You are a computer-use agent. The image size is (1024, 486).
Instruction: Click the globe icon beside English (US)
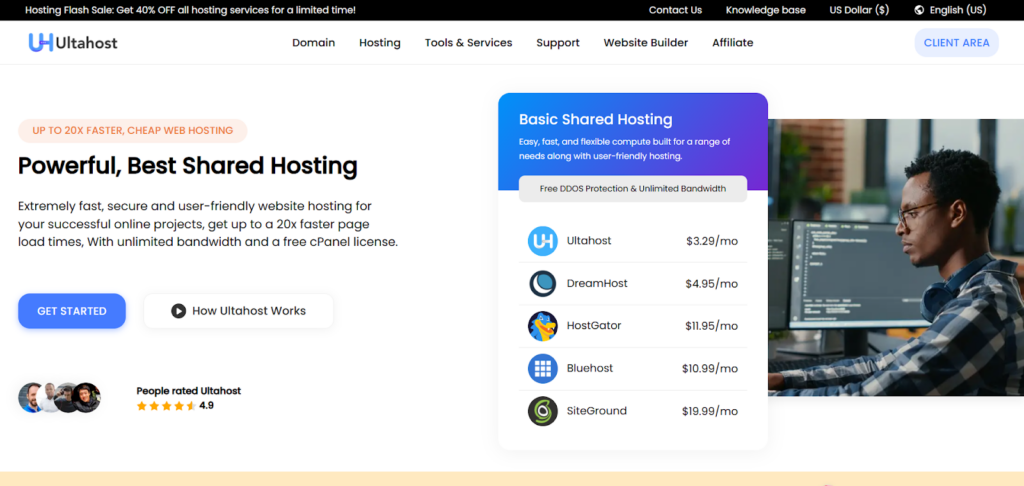pos(919,10)
